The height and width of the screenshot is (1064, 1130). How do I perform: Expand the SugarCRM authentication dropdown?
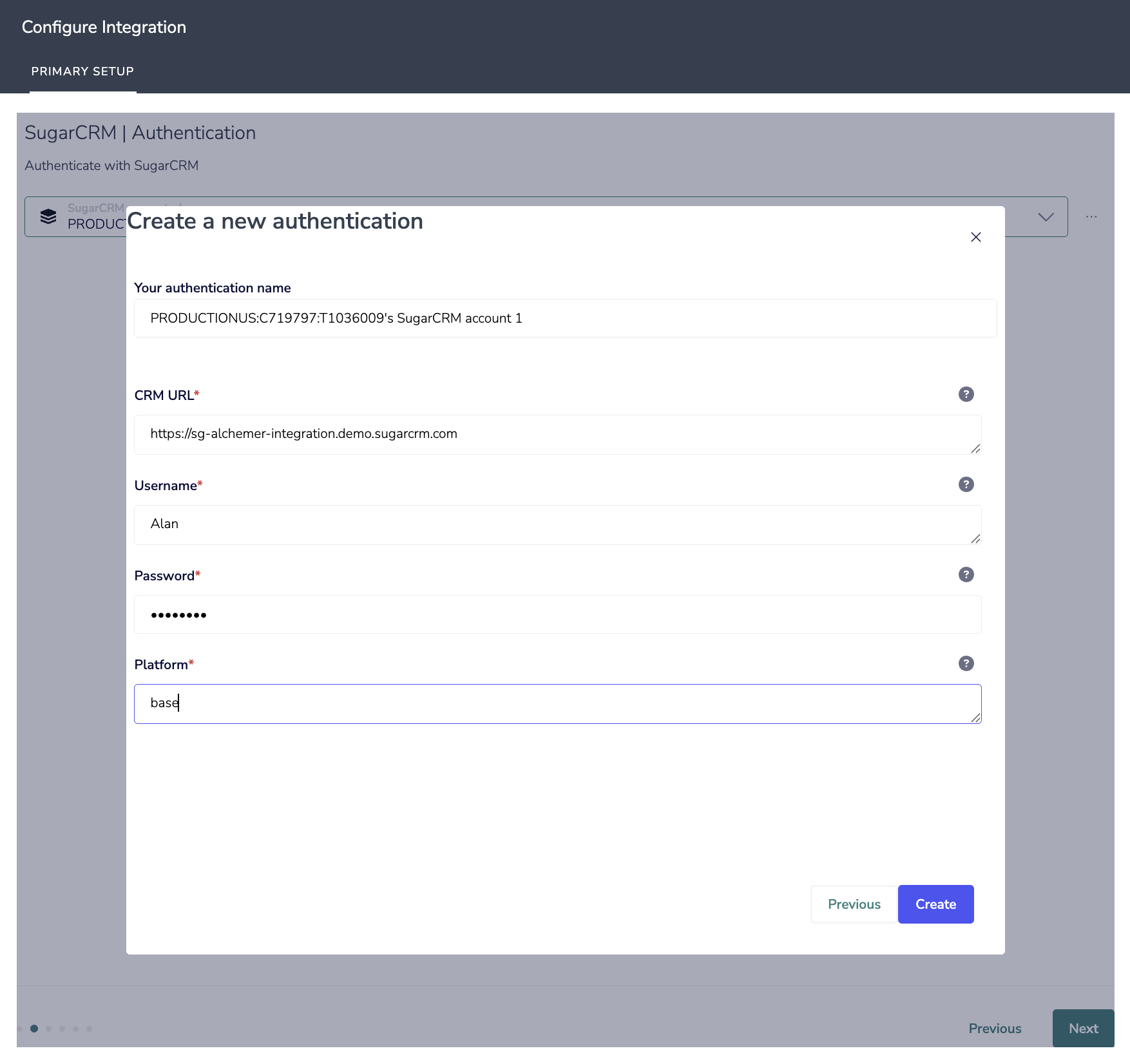(x=1046, y=217)
